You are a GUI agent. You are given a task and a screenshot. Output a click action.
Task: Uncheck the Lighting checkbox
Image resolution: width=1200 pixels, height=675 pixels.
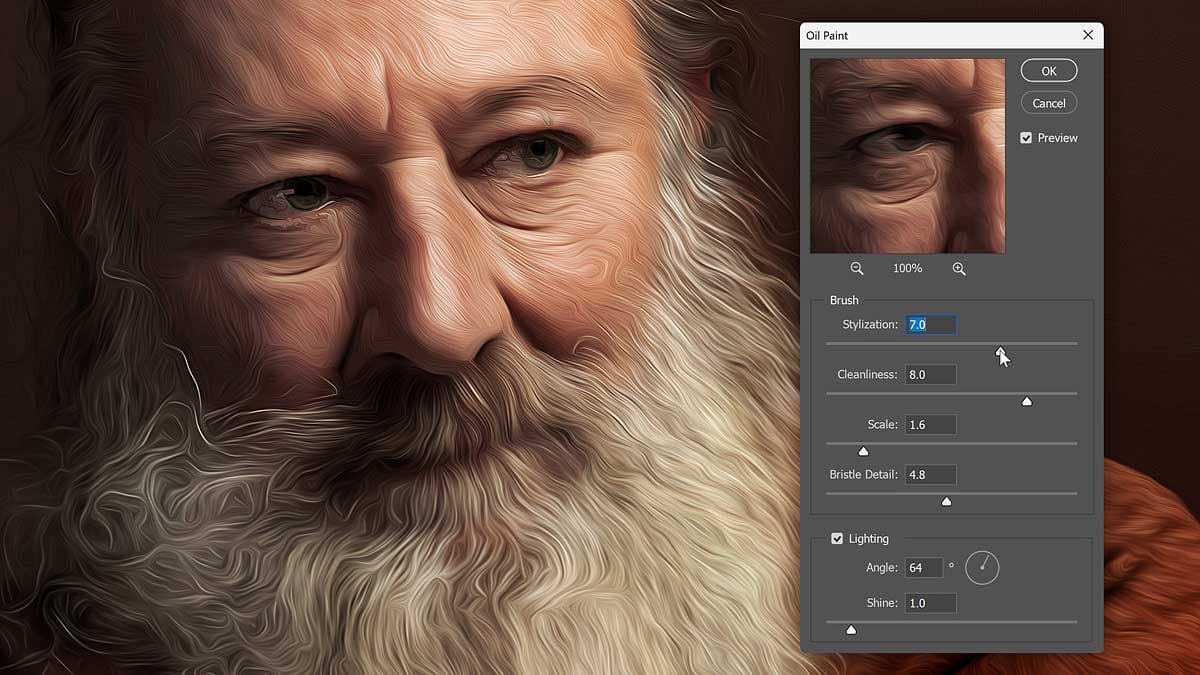[x=837, y=539]
